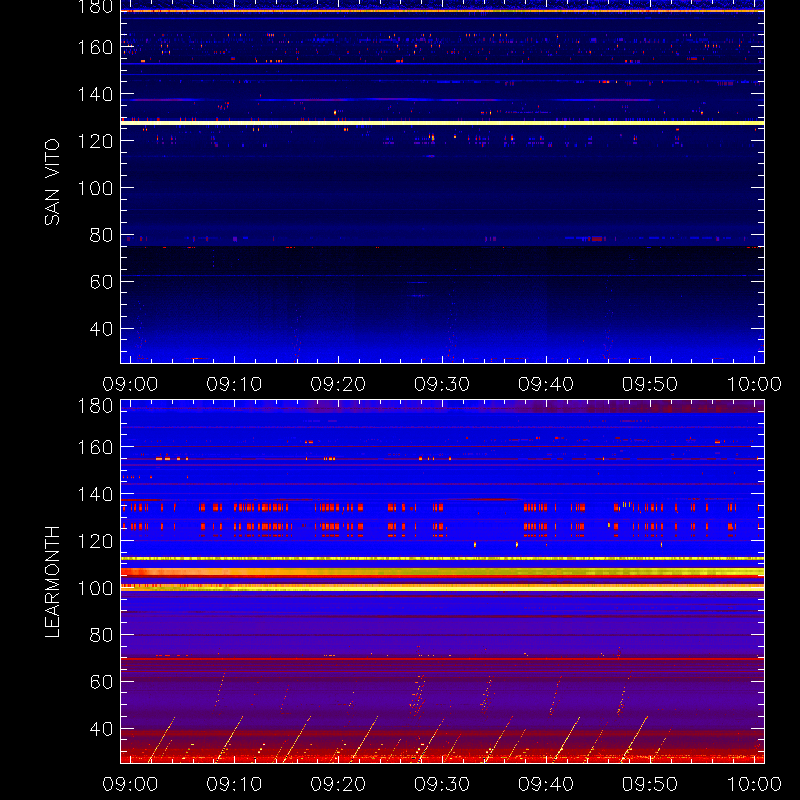
Task: Click the 09:00 time label under Learmonth plot
Action: (x=130, y=784)
